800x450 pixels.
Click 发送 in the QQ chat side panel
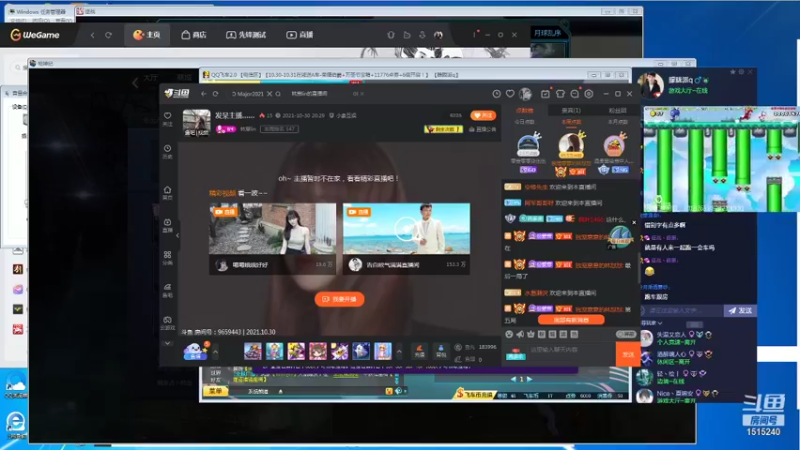pos(740,310)
